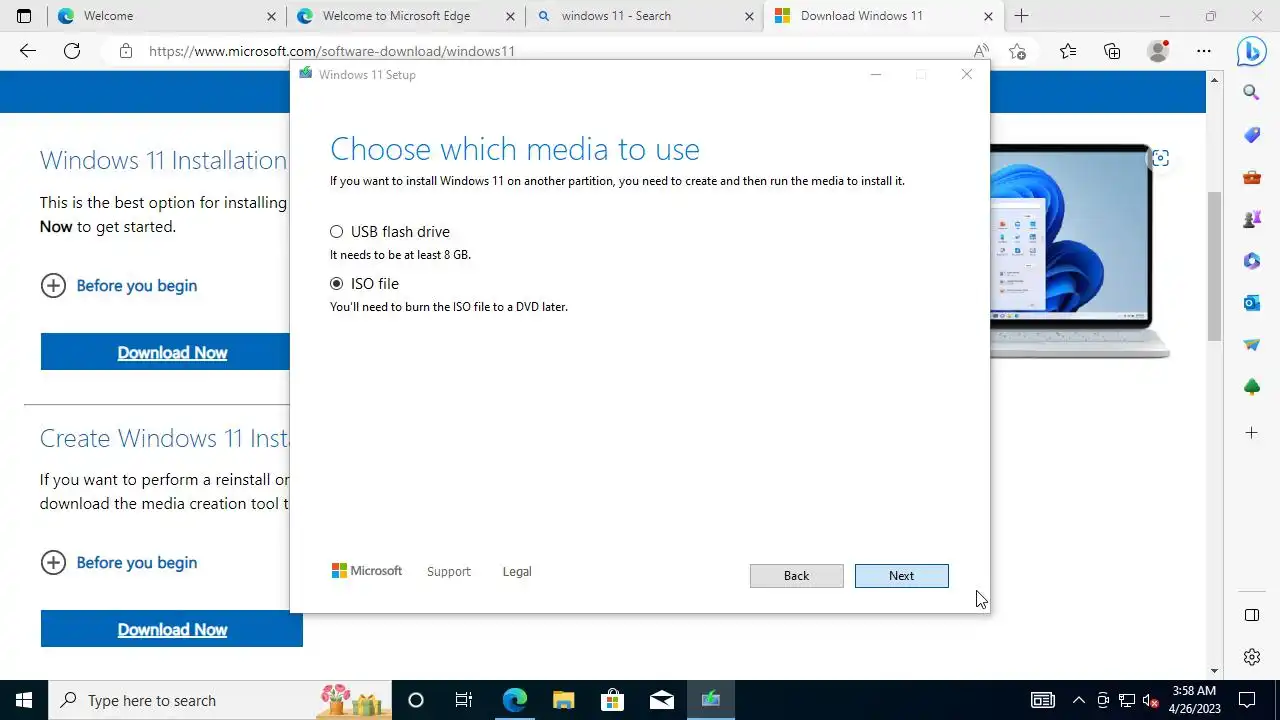Open Task View on the taskbar
Viewport: 1280px width, 720px height.
tap(464, 700)
